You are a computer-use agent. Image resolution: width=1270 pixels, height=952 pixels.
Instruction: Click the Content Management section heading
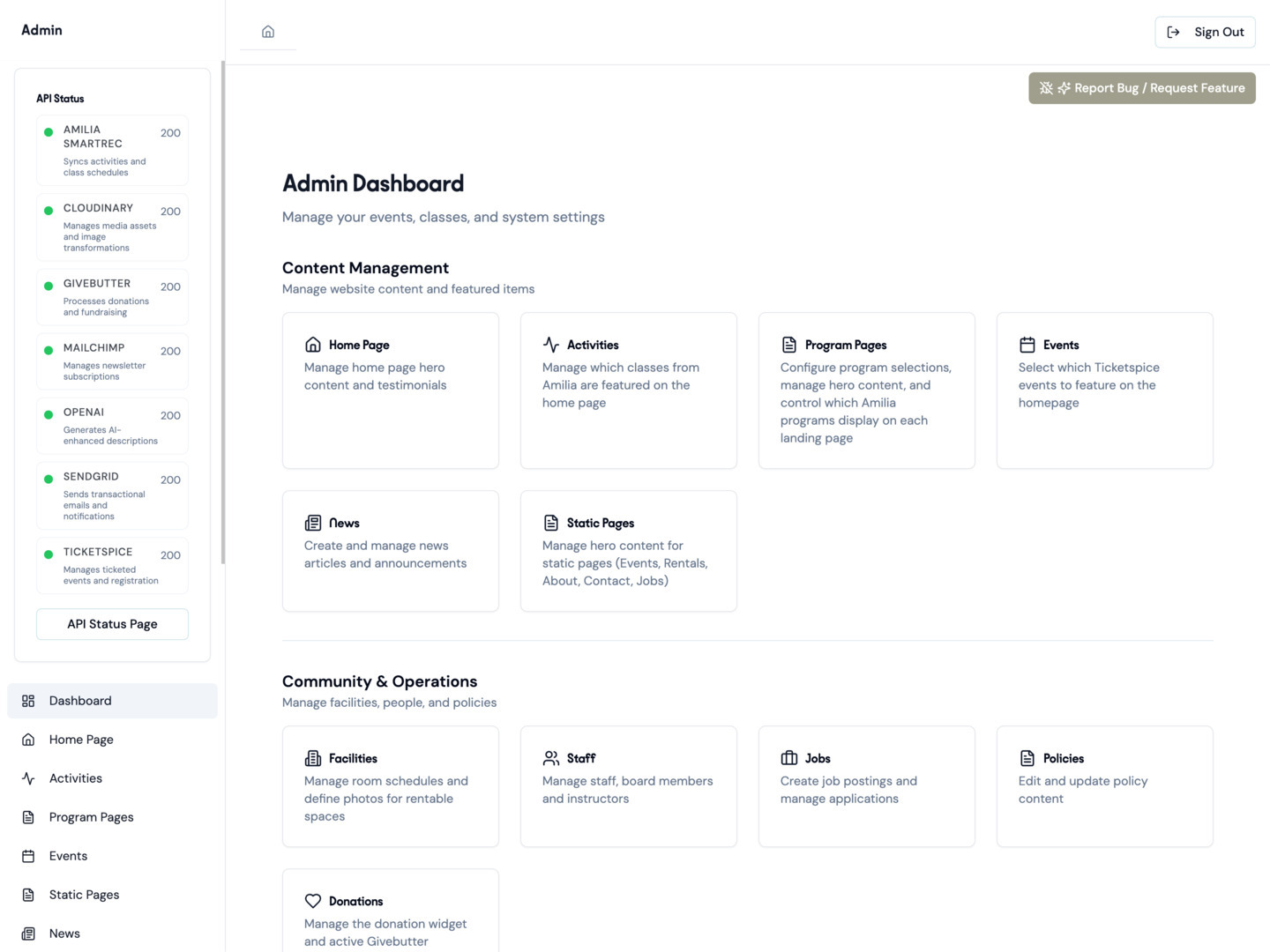tap(365, 268)
